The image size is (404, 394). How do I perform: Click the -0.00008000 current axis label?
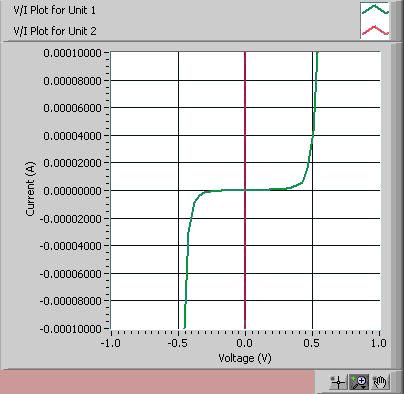tap(71, 301)
